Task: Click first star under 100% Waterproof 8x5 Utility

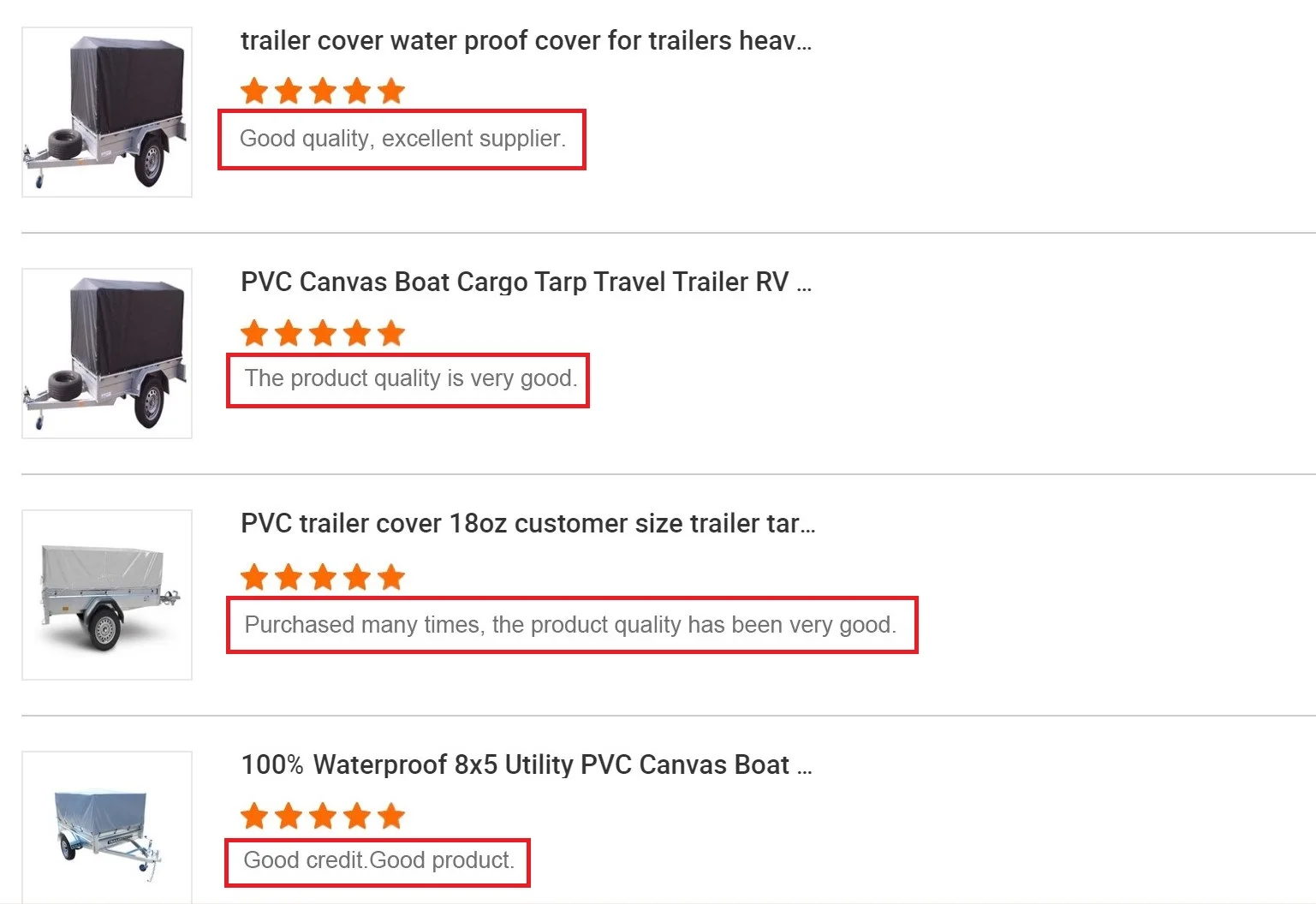Action: click(254, 816)
